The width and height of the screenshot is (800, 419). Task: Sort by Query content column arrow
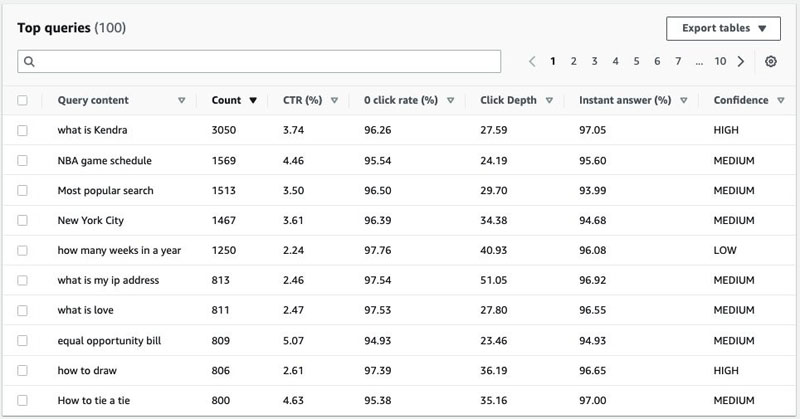click(181, 101)
